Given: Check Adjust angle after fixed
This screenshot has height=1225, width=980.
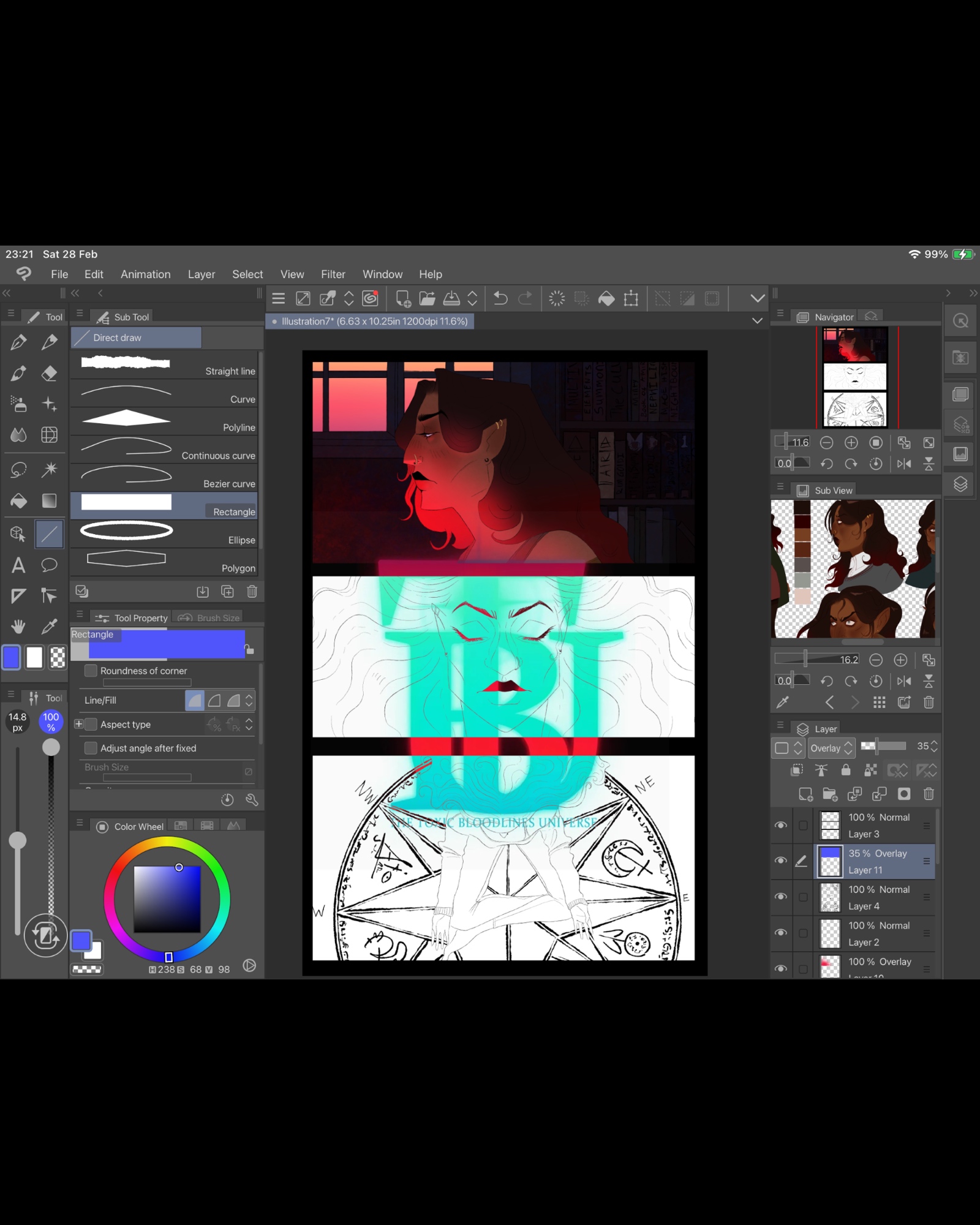Looking at the screenshot, I should (x=91, y=748).
